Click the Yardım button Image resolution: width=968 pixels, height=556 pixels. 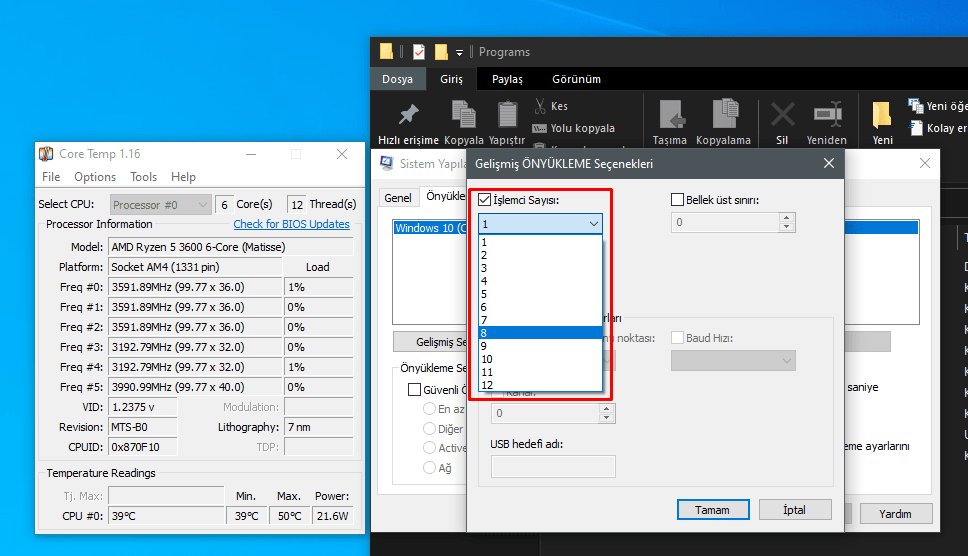(895, 513)
